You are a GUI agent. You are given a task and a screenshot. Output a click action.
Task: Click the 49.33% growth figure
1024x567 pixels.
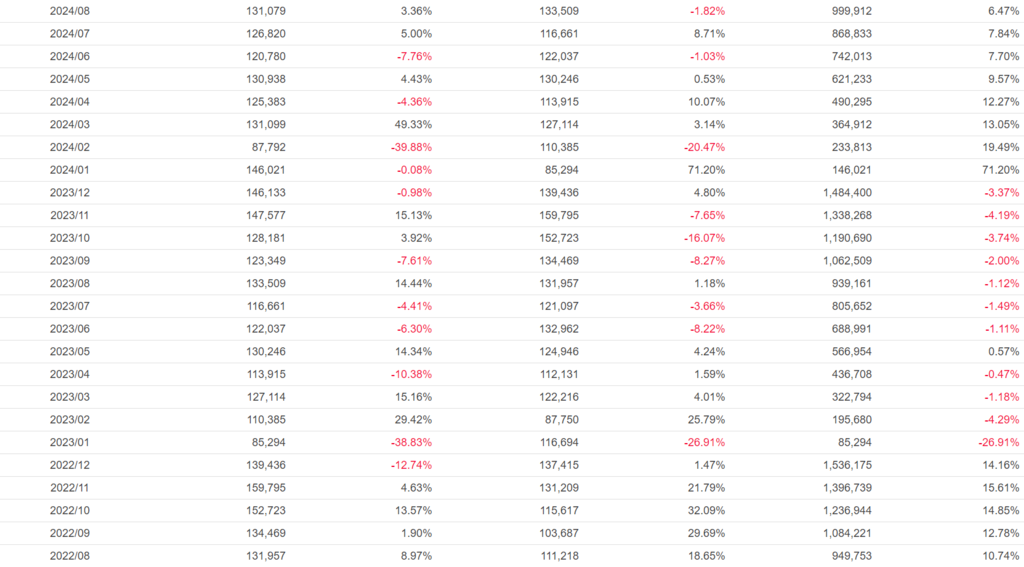pyautogui.click(x=409, y=124)
